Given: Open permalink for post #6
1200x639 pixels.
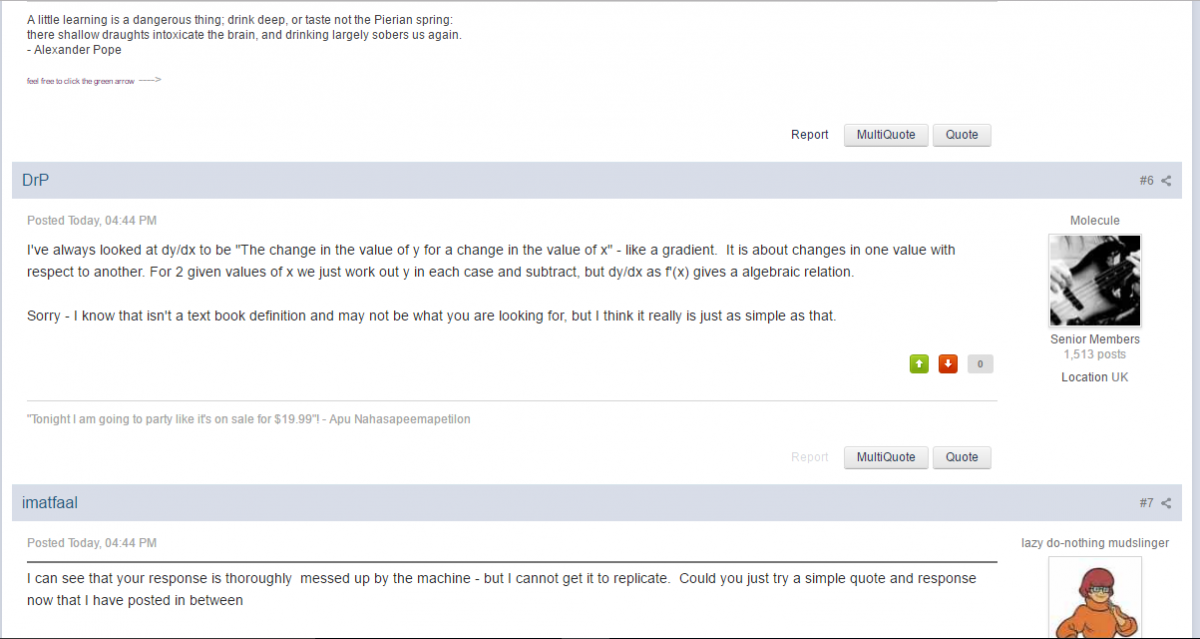Looking at the screenshot, I should [1146, 181].
